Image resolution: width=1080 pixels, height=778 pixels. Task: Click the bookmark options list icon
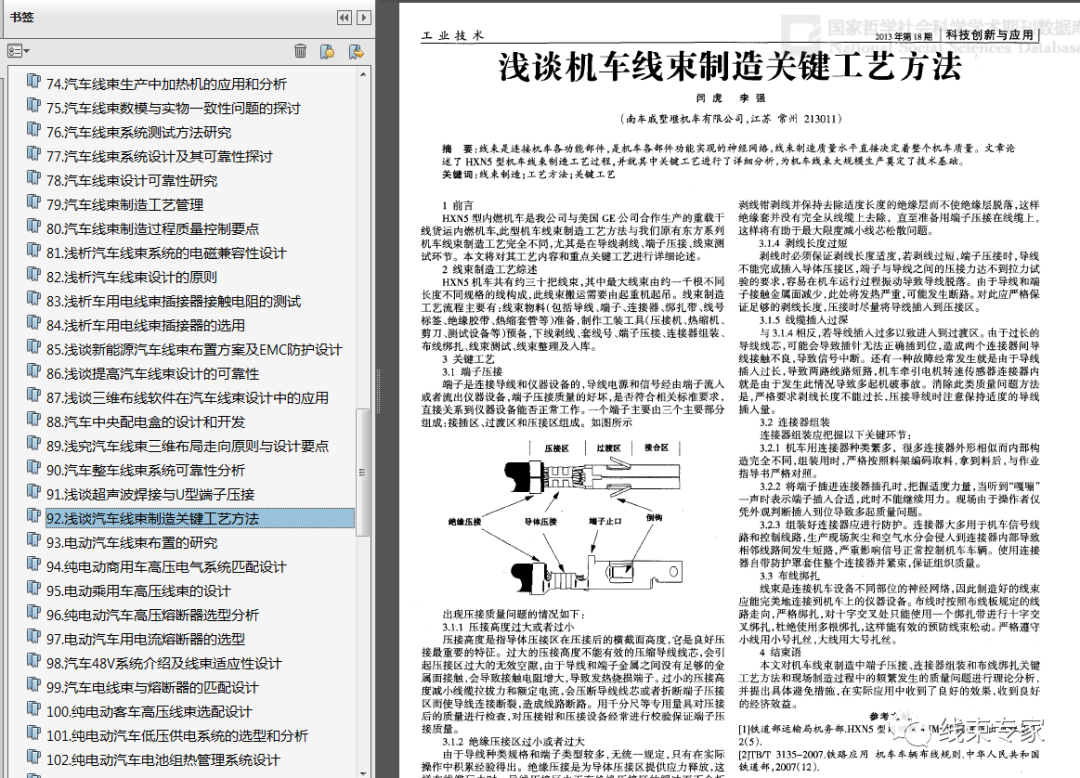14,50
